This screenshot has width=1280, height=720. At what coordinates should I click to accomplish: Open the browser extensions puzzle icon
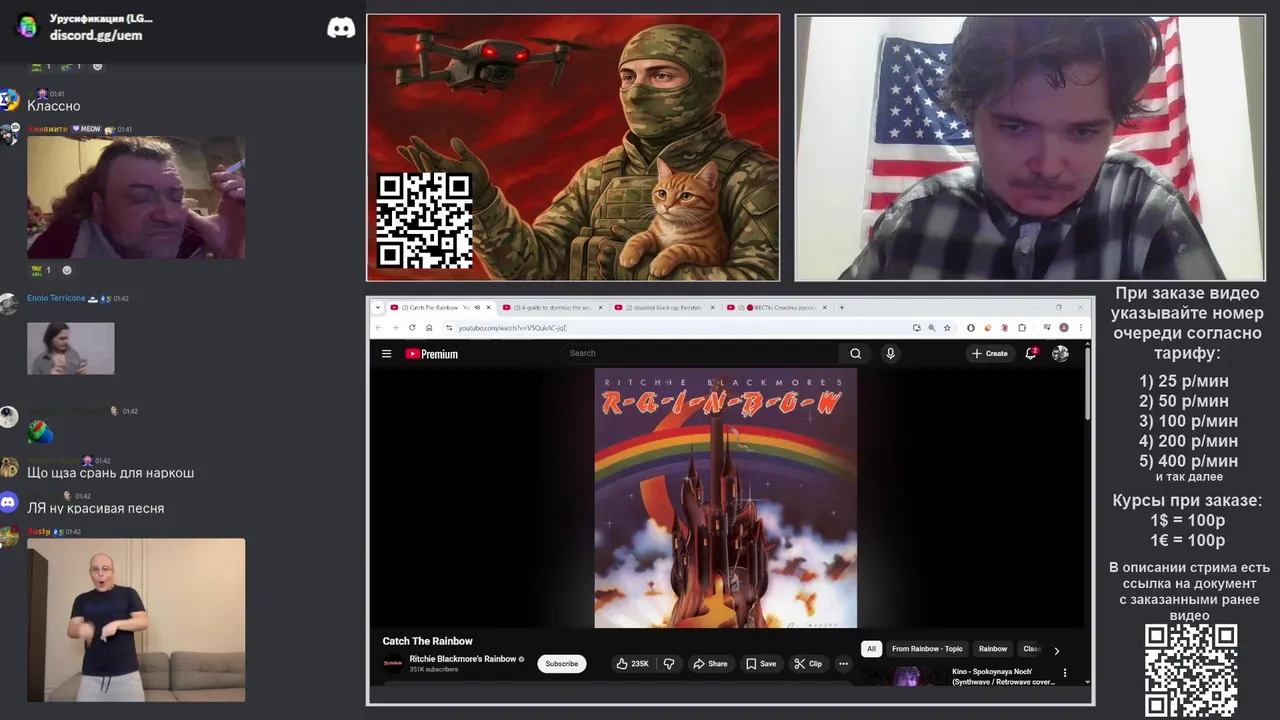pyautogui.click(x=1021, y=327)
